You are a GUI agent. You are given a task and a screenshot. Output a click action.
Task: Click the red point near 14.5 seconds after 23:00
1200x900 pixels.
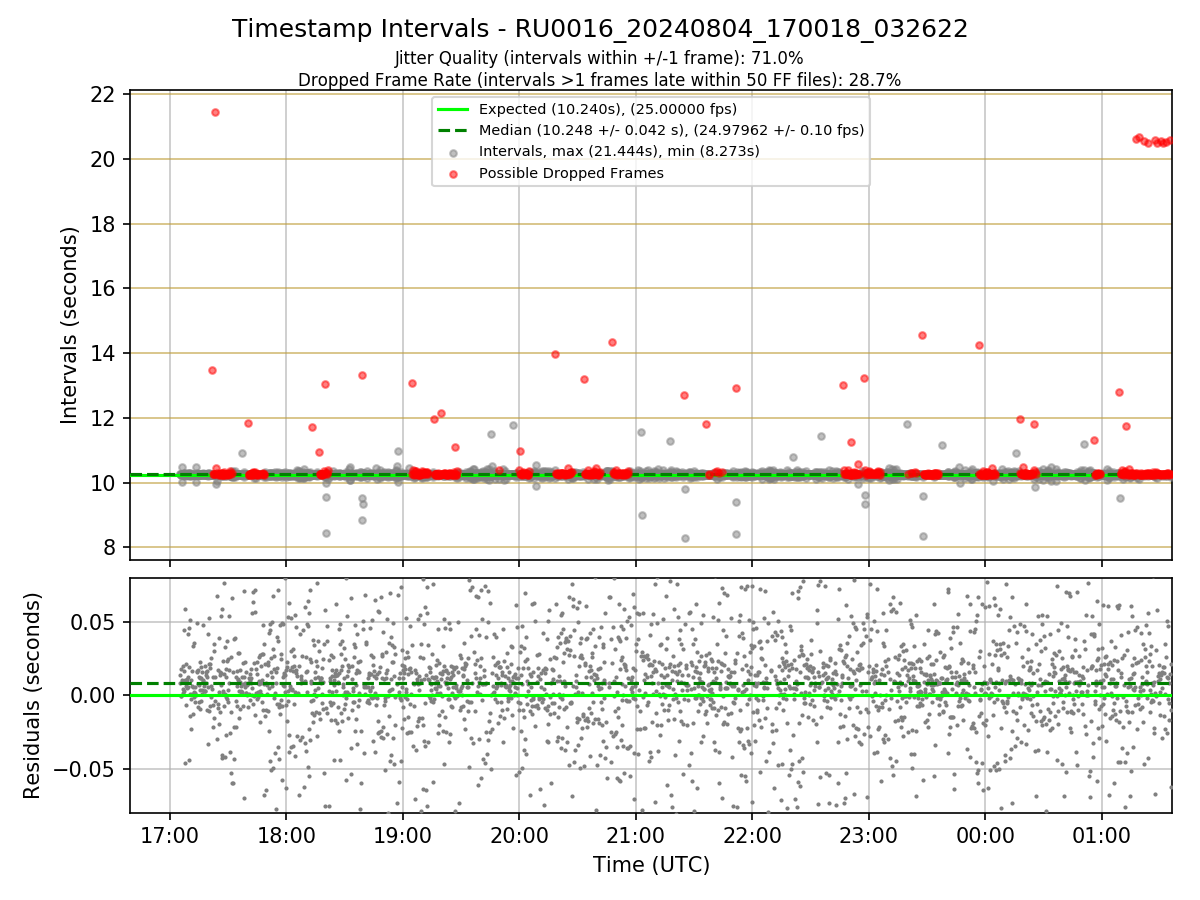(922, 335)
